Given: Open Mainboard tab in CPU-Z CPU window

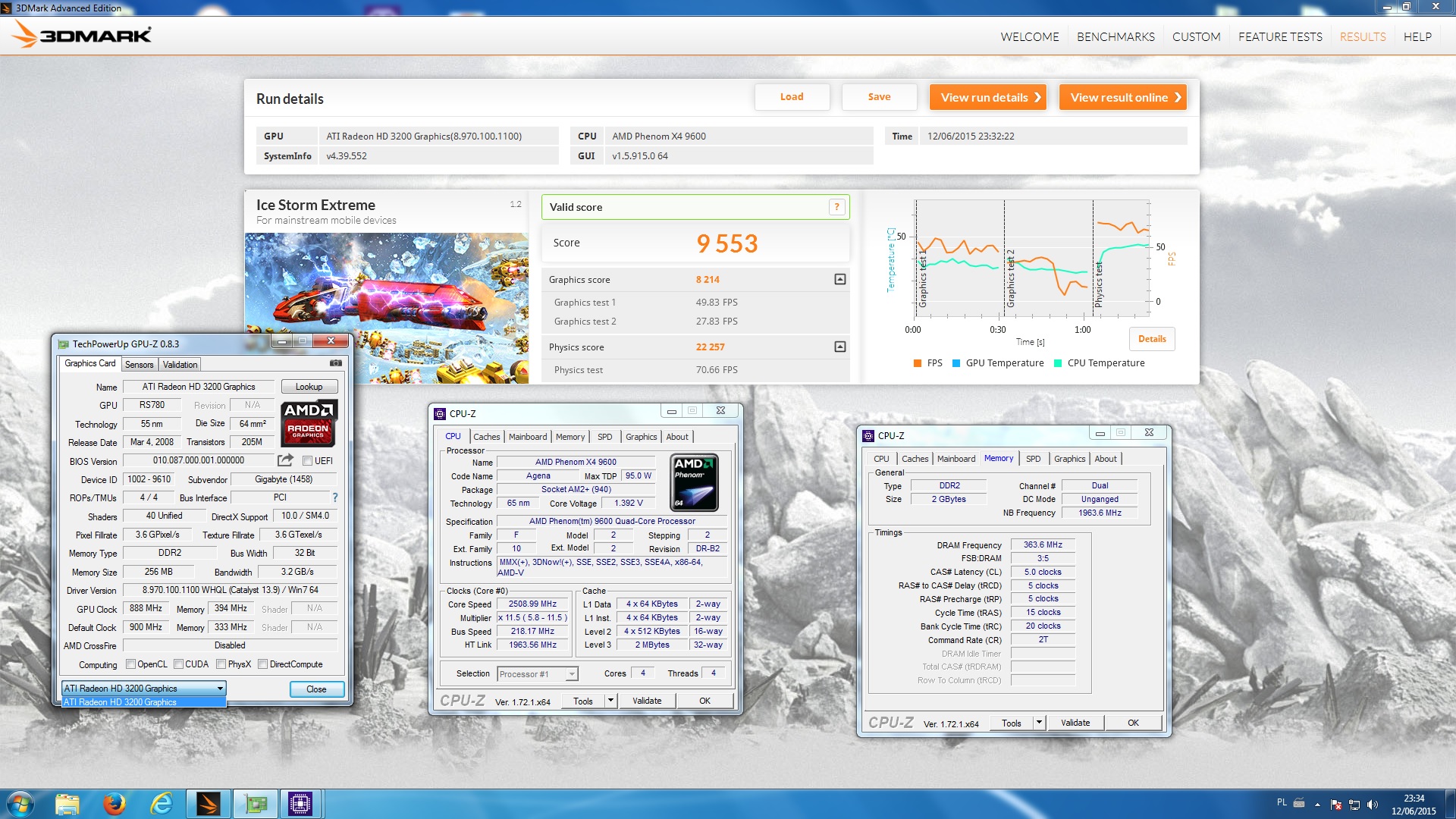Looking at the screenshot, I should coord(528,437).
